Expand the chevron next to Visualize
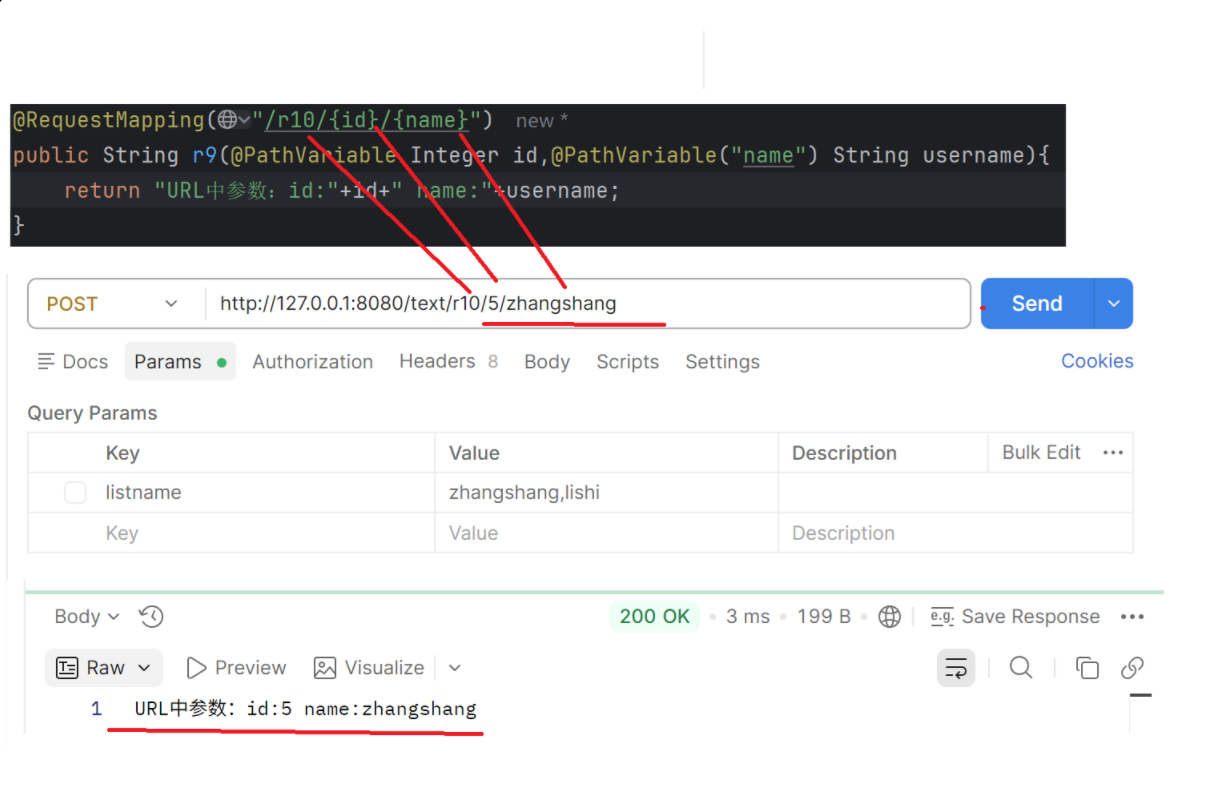Image resolution: width=1232 pixels, height=788 pixels. point(455,667)
